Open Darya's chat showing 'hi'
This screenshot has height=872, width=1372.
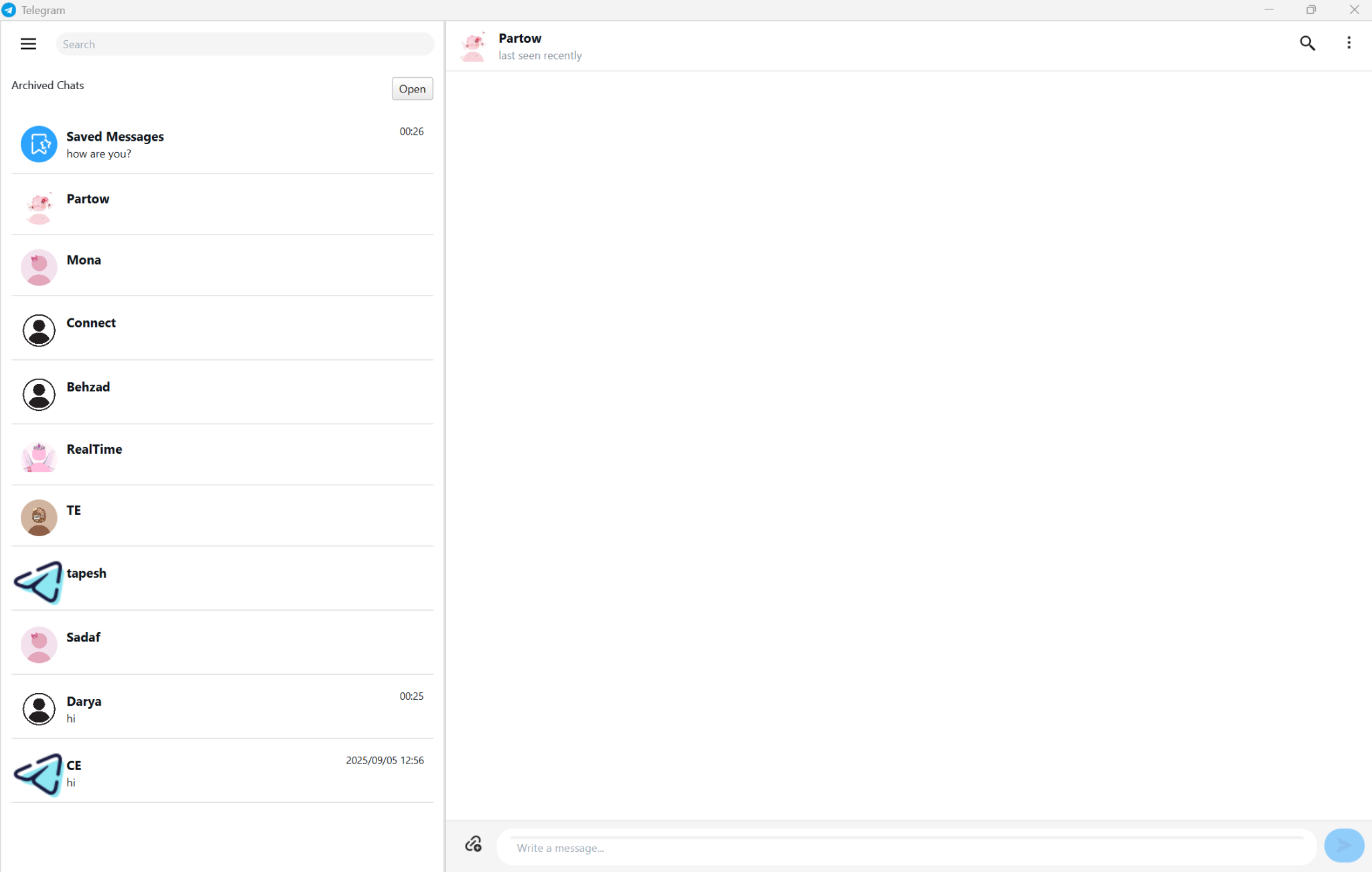tap(222, 707)
